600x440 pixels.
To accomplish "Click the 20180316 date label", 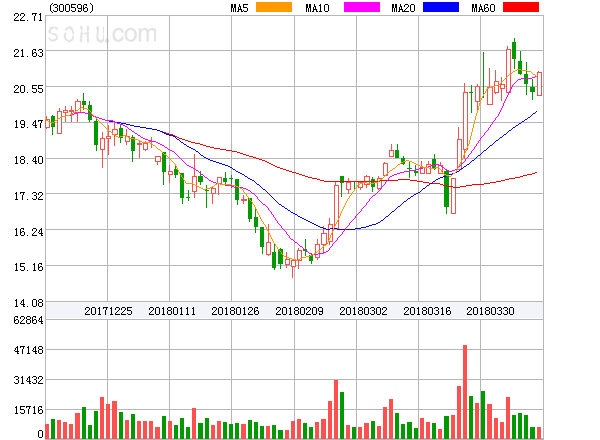I will coord(427,311).
